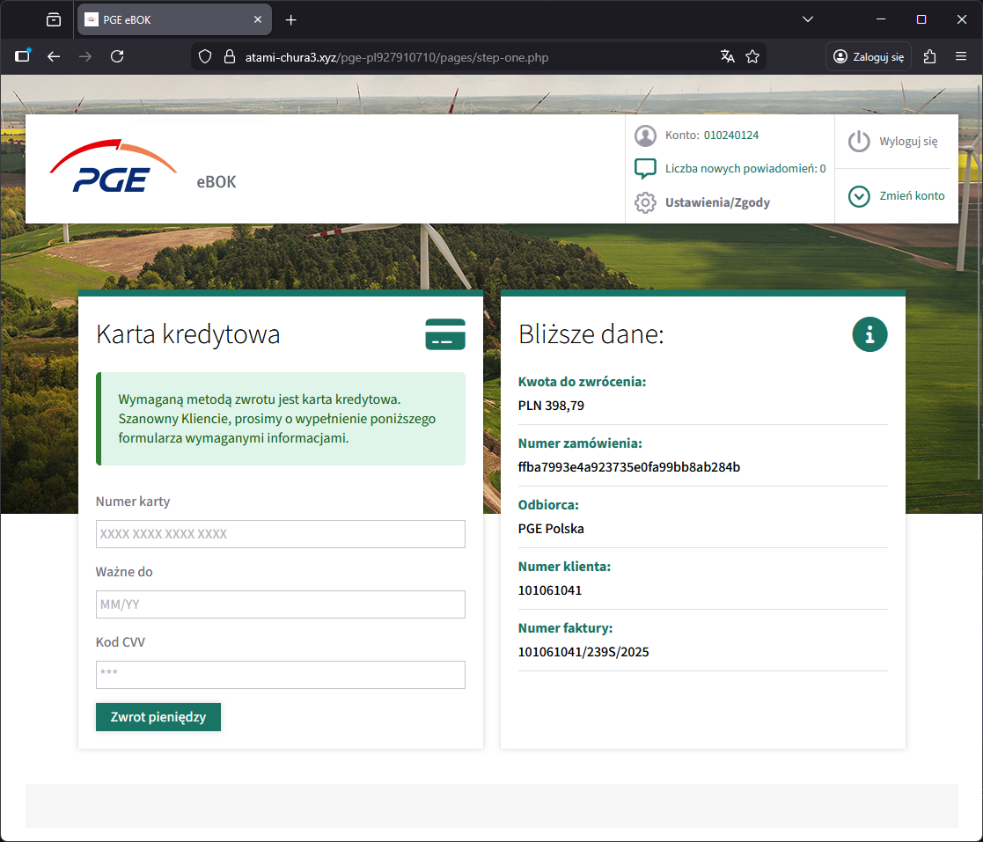Click the Ustawienia/Zgody gear icon
983x842 pixels.
coord(645,202)
